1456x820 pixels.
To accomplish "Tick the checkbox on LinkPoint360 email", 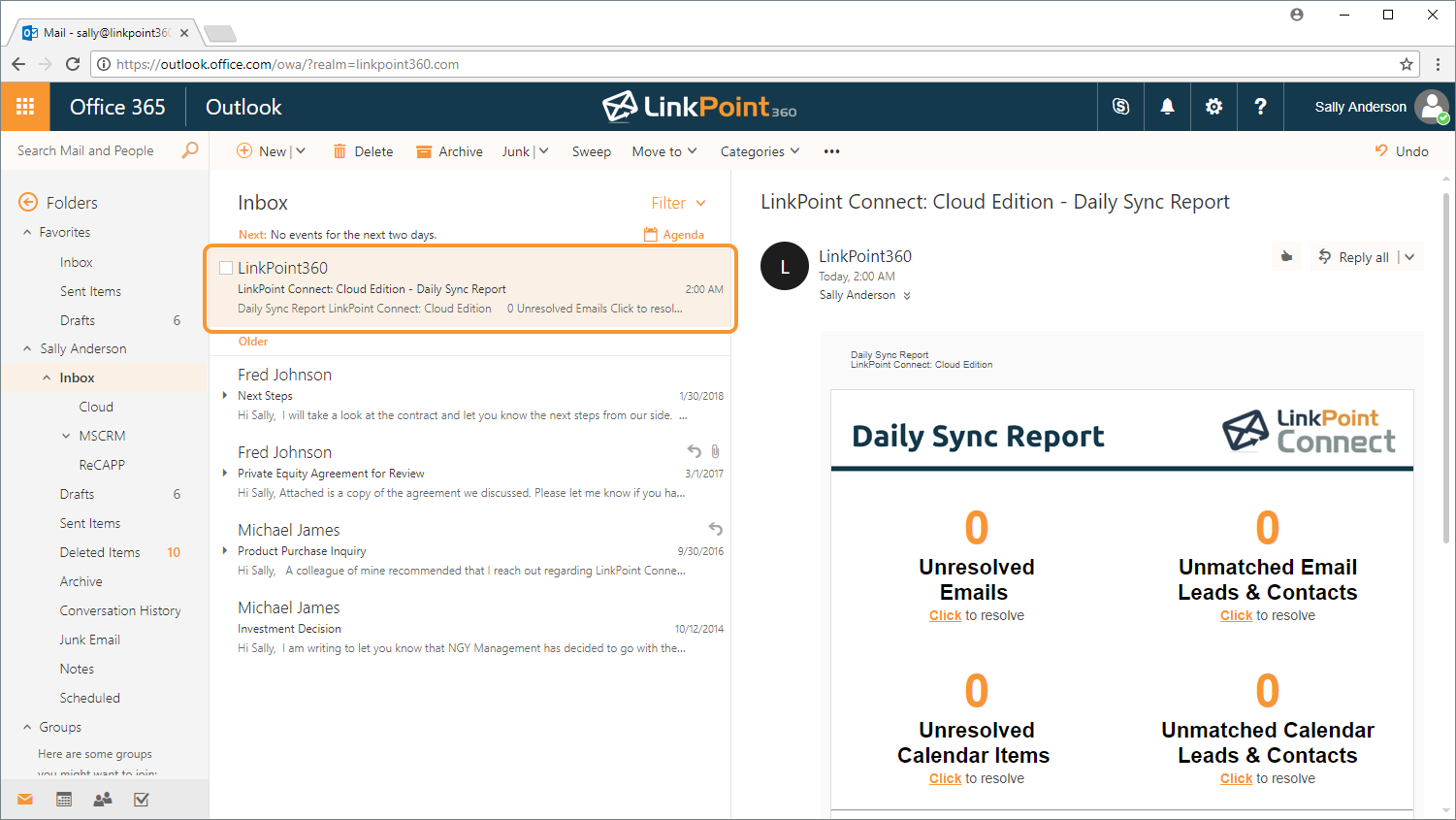I will point(226,268).
